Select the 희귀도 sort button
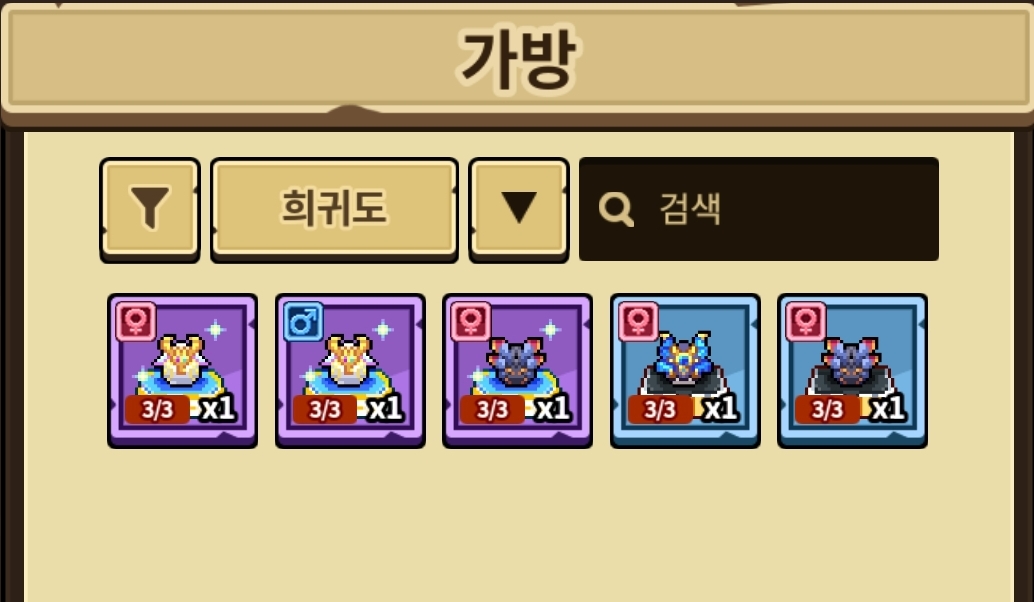Image resolution: width=1034 pixels, height=602 pixels. (334, 209)
